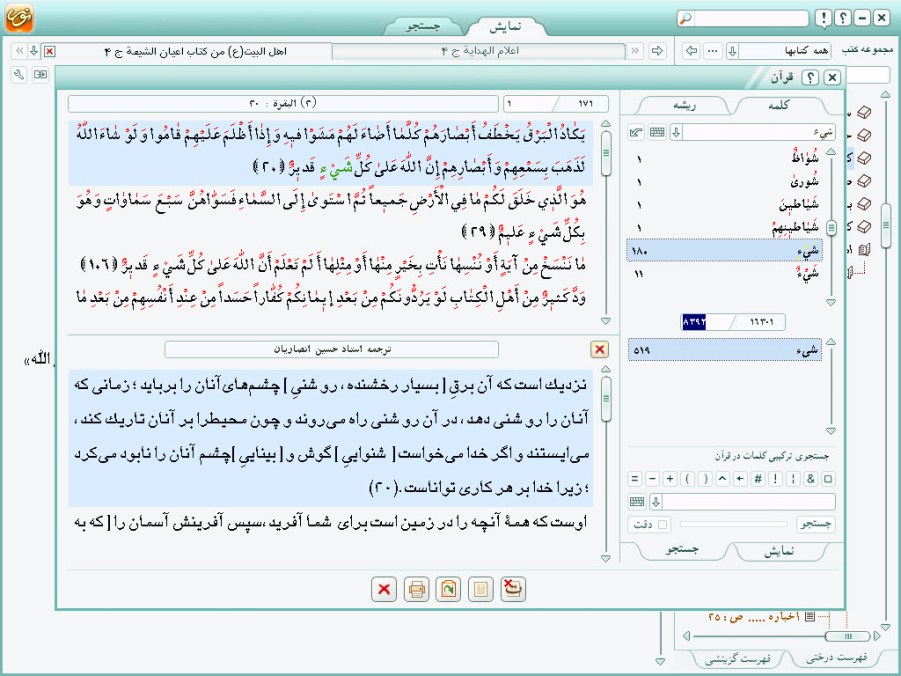The width and height of the screenshot is (901, 676).
Task: Click the print icon in bottom toolbar
Action: point(417,589)
